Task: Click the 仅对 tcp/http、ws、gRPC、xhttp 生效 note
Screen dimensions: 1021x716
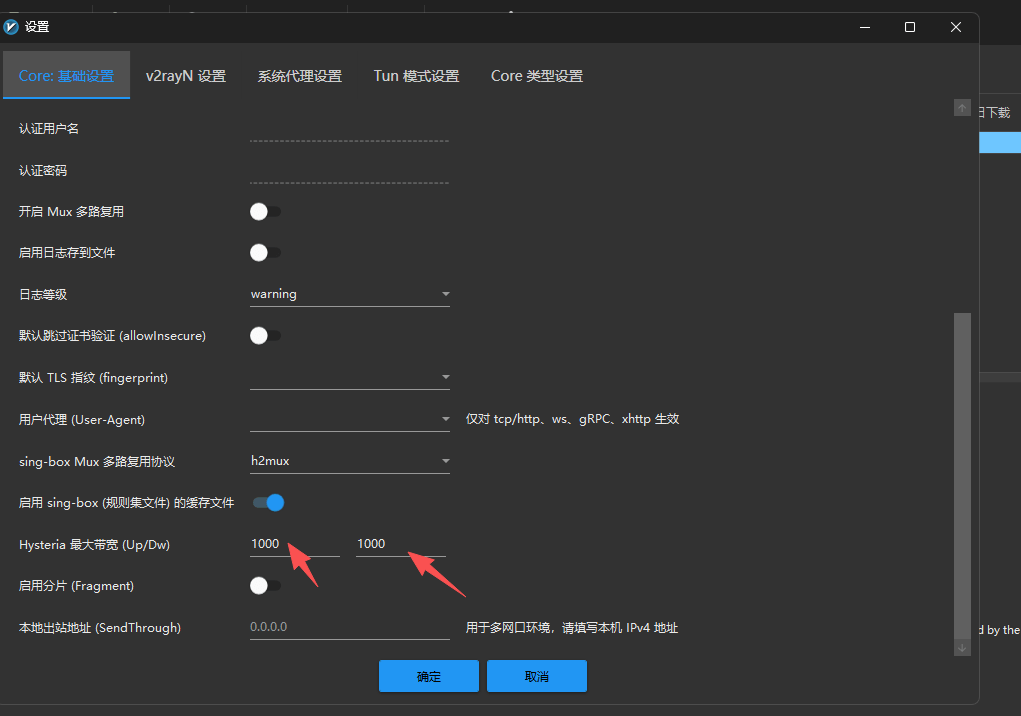Action: tap(572, 419)
